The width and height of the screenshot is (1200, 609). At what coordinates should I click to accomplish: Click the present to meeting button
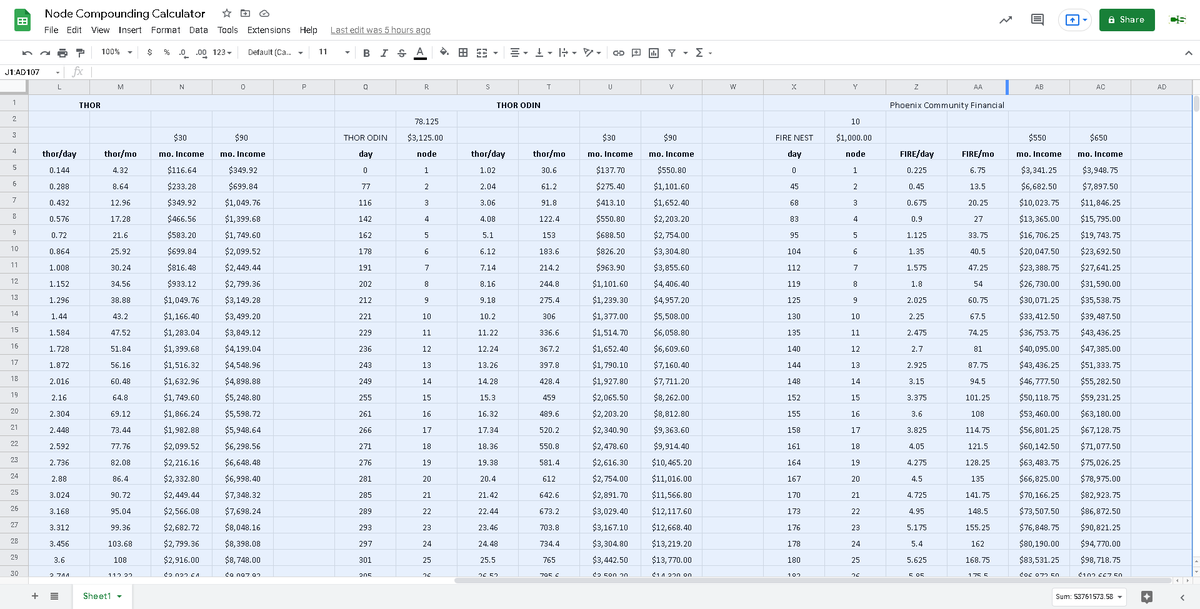tap(1076, 19)
